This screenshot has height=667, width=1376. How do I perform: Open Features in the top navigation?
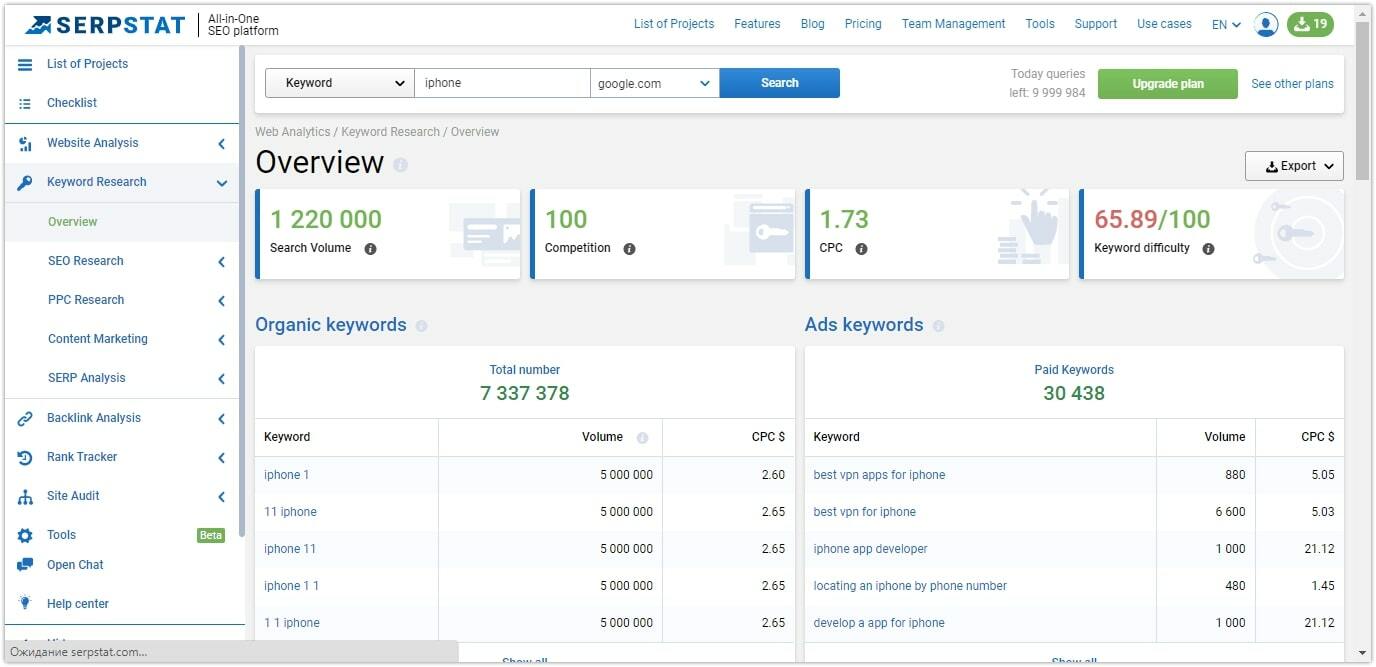pyautogui.click(x=757, y=24)
